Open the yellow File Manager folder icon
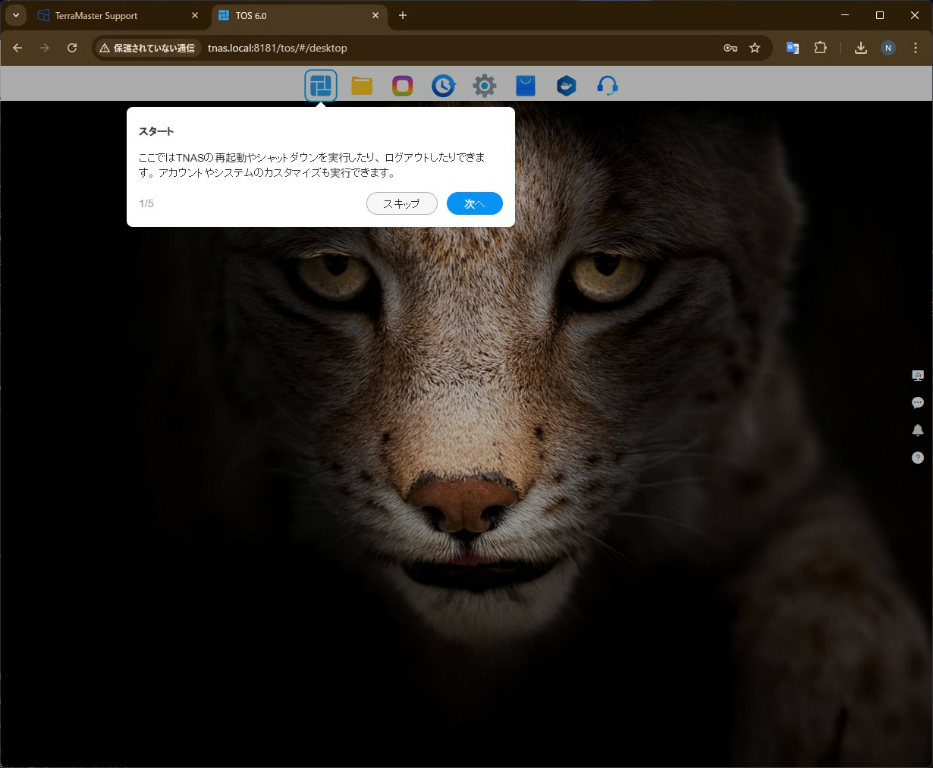The width and height of the screenshot is (933, 768). 362,86
